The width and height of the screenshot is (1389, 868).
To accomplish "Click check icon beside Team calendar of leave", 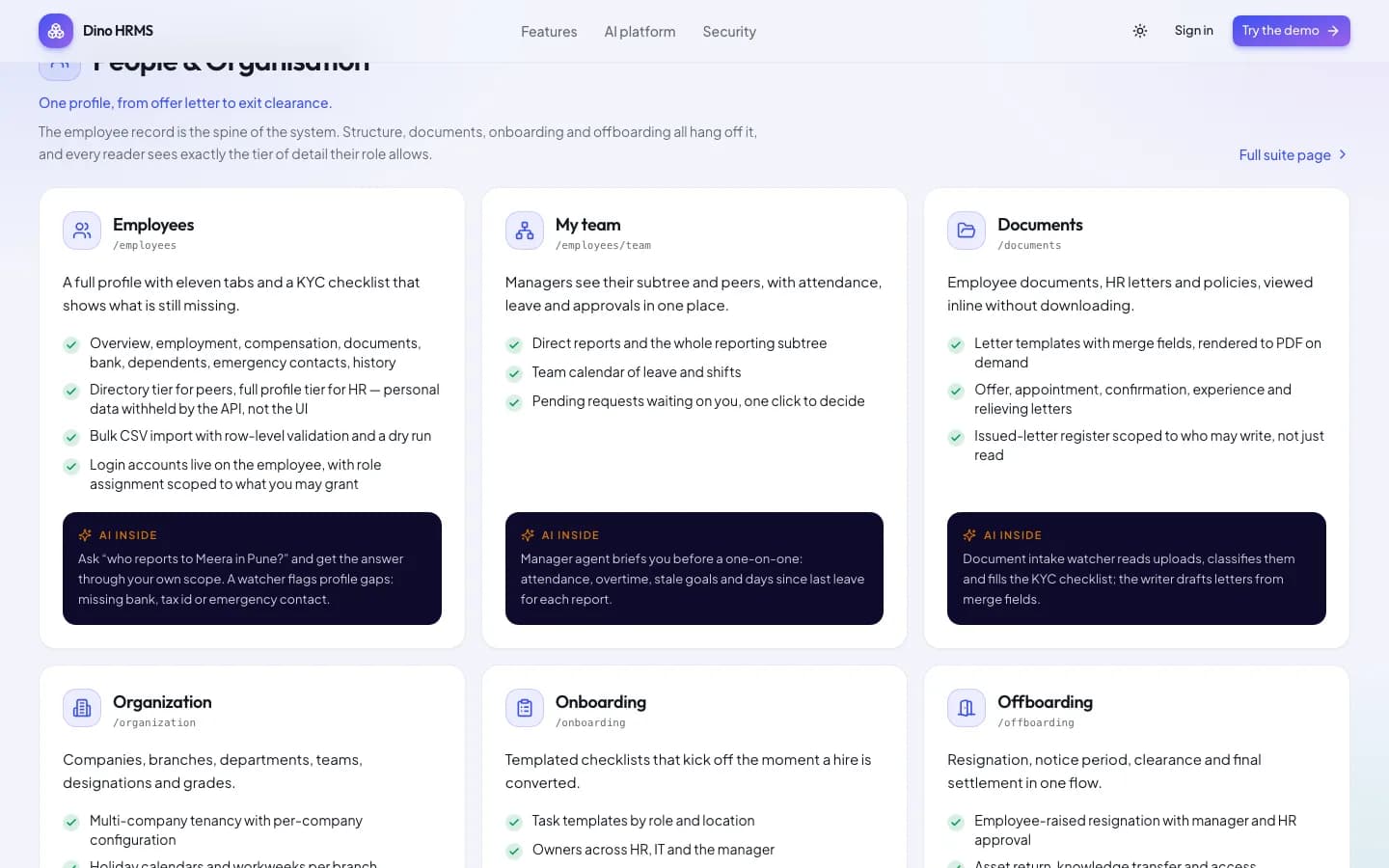I will (x=514, y=373).
